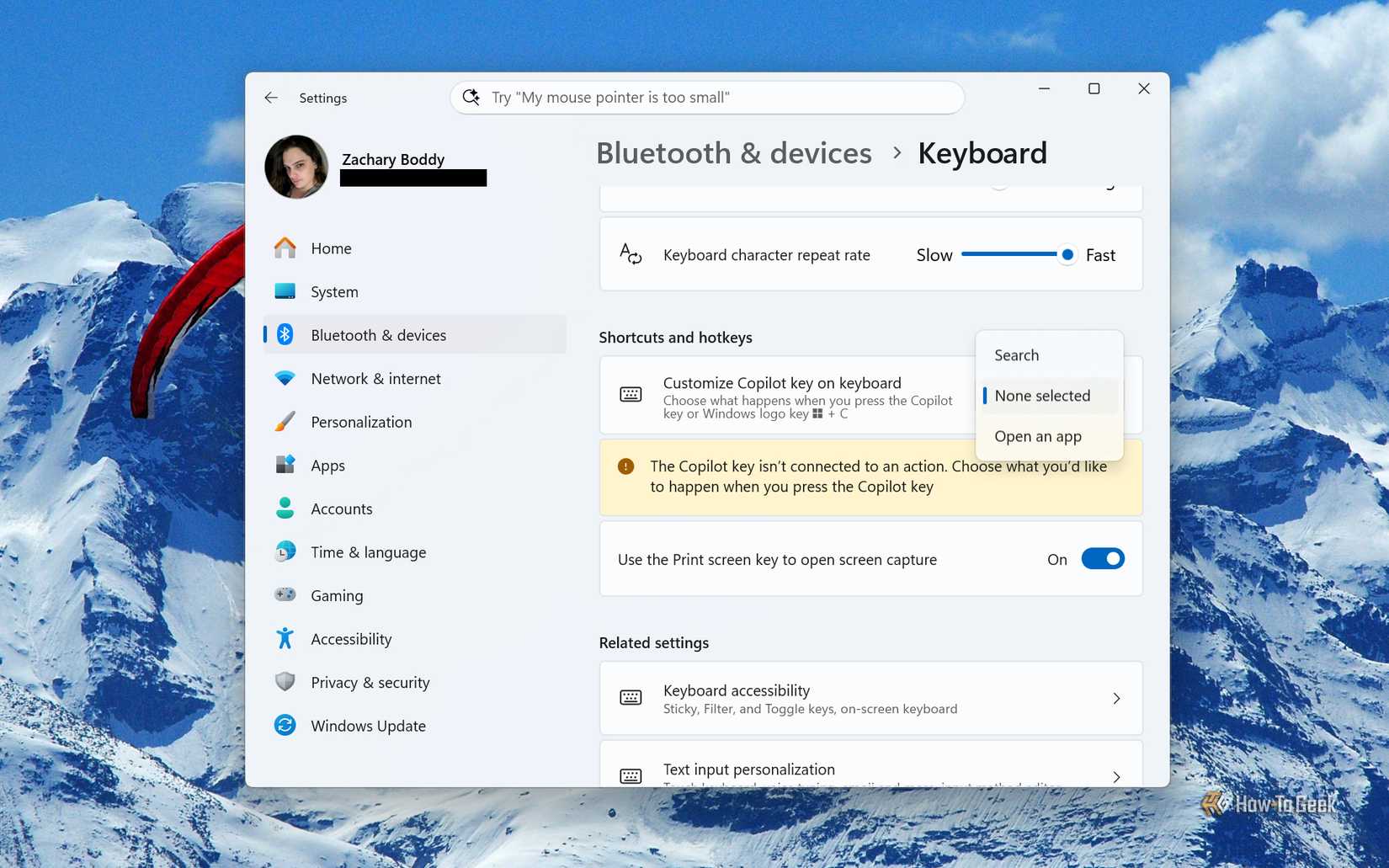Screen dimensions: 1389x868
Task: Open the Home page
Action: click(x=415, y=248)
